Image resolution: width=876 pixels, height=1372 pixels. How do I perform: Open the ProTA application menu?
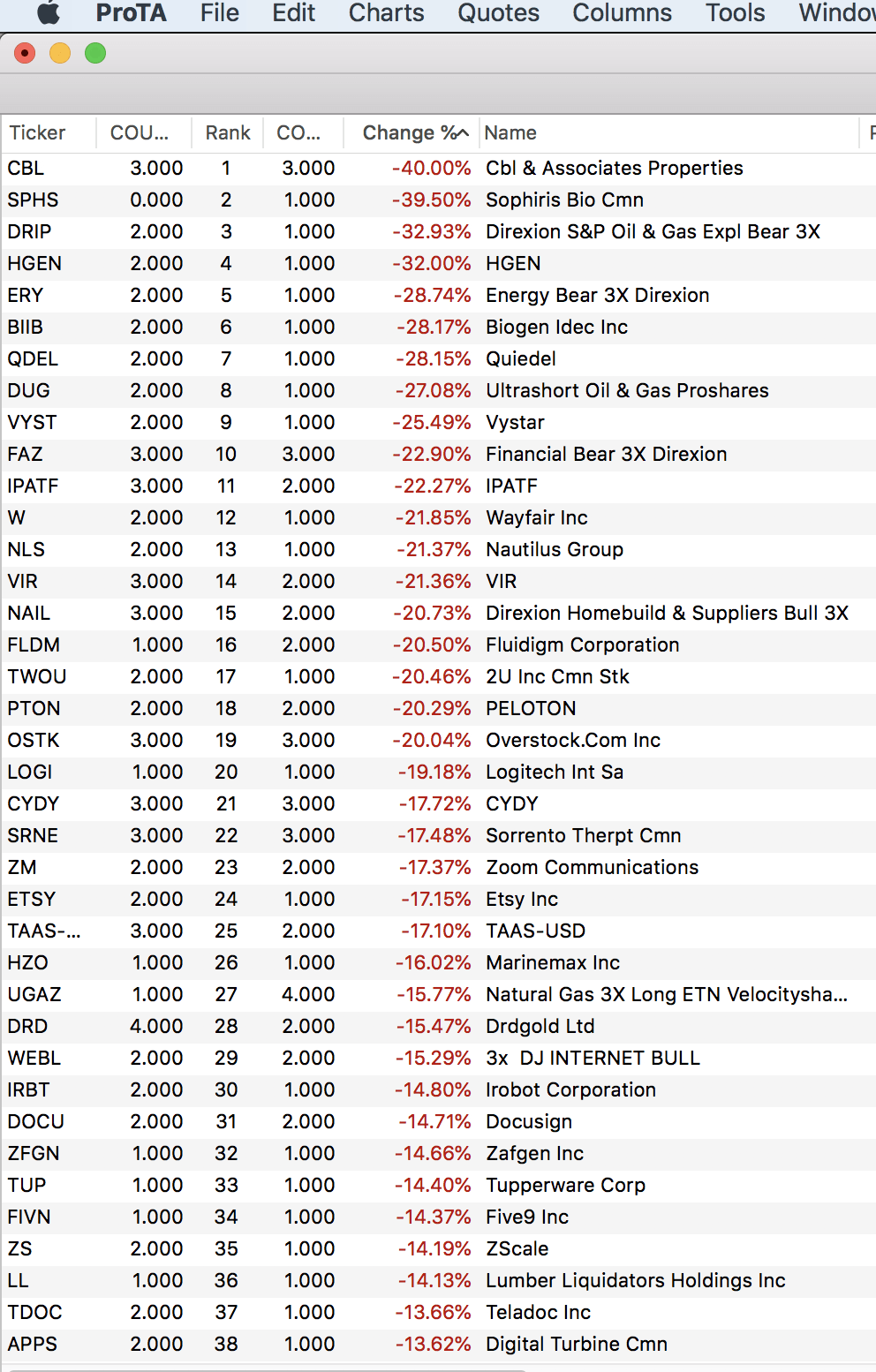coord(131,12)
